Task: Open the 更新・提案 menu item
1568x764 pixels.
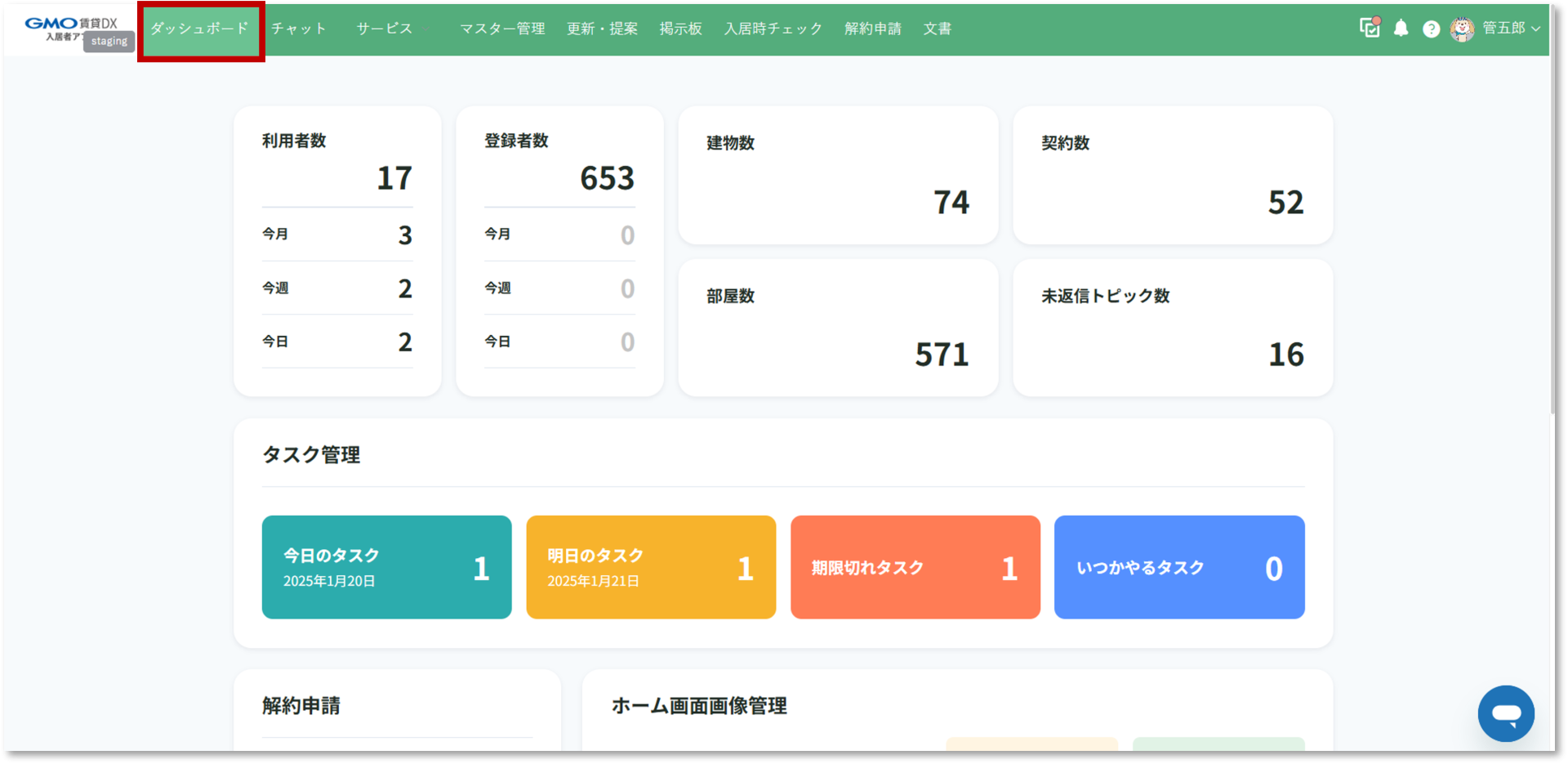Action: (x=602, y=29)
